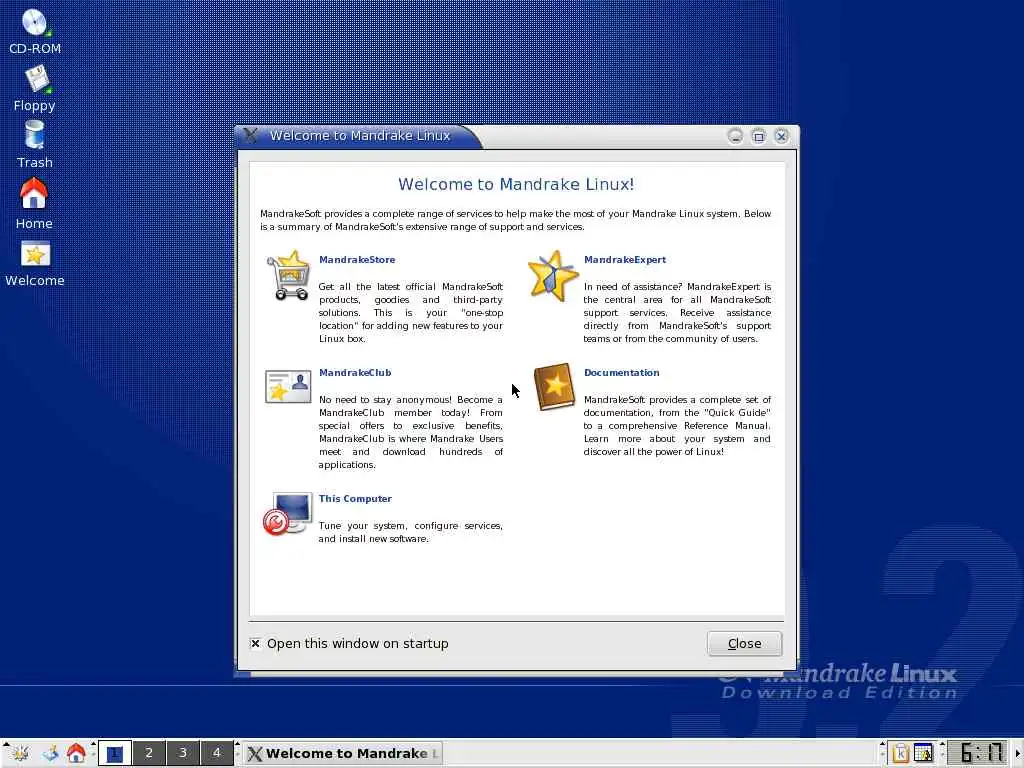Screen dimensions: 1024x768
Task: Click the Welcome to Mandrake Linux! heading
Action: click(x=516, y=184)
